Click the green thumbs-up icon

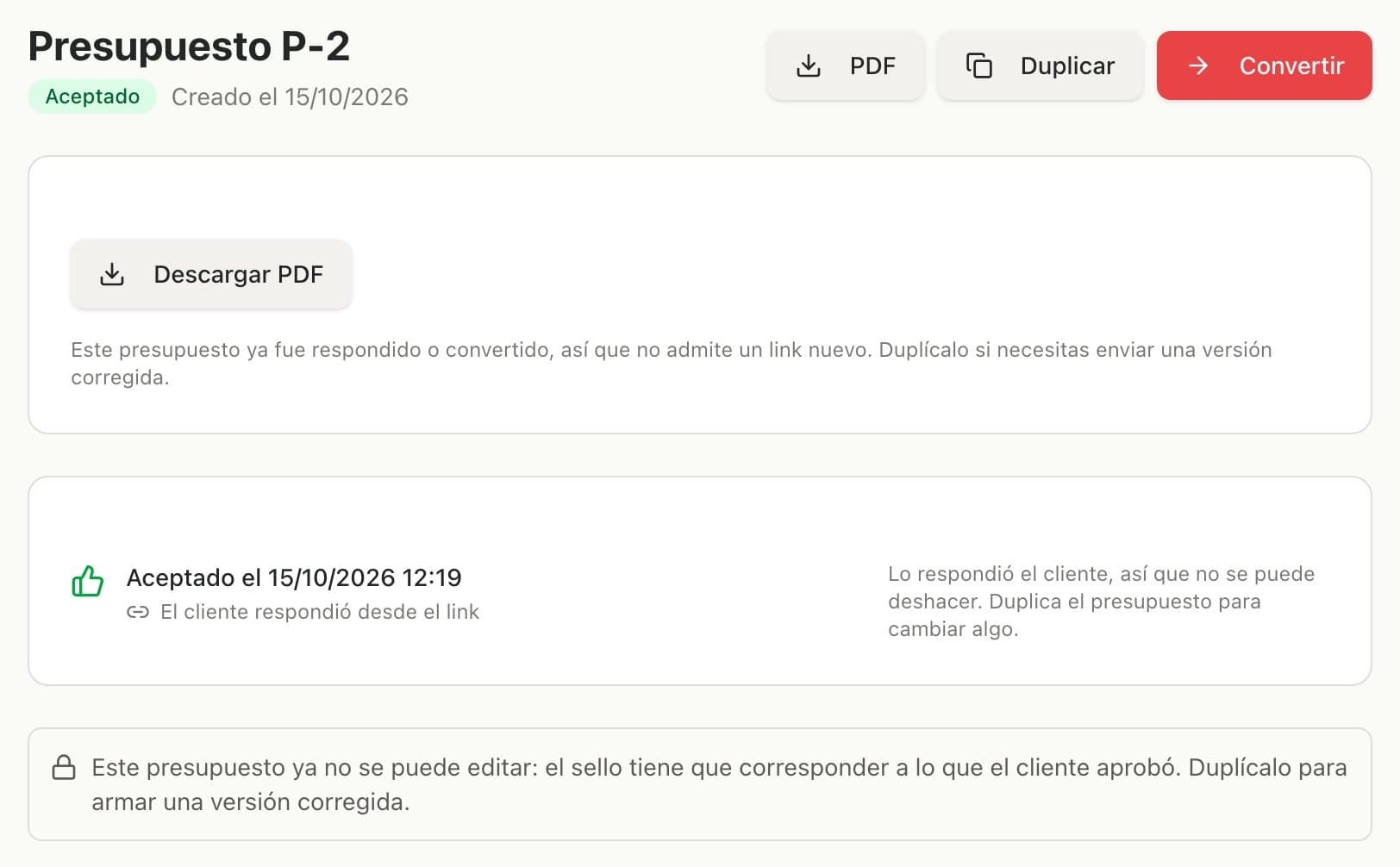tap(88, 581)
